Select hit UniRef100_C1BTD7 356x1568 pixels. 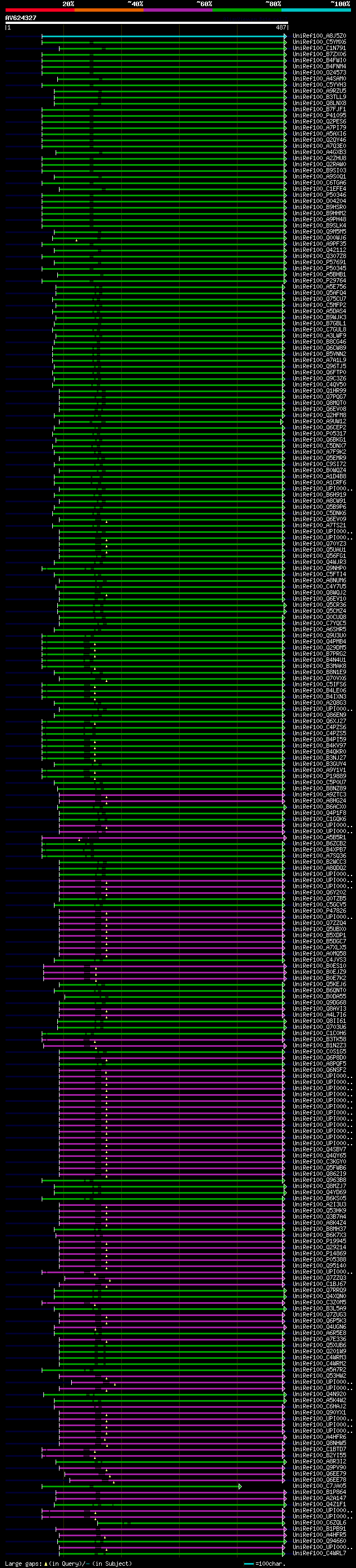[319, 1450]
